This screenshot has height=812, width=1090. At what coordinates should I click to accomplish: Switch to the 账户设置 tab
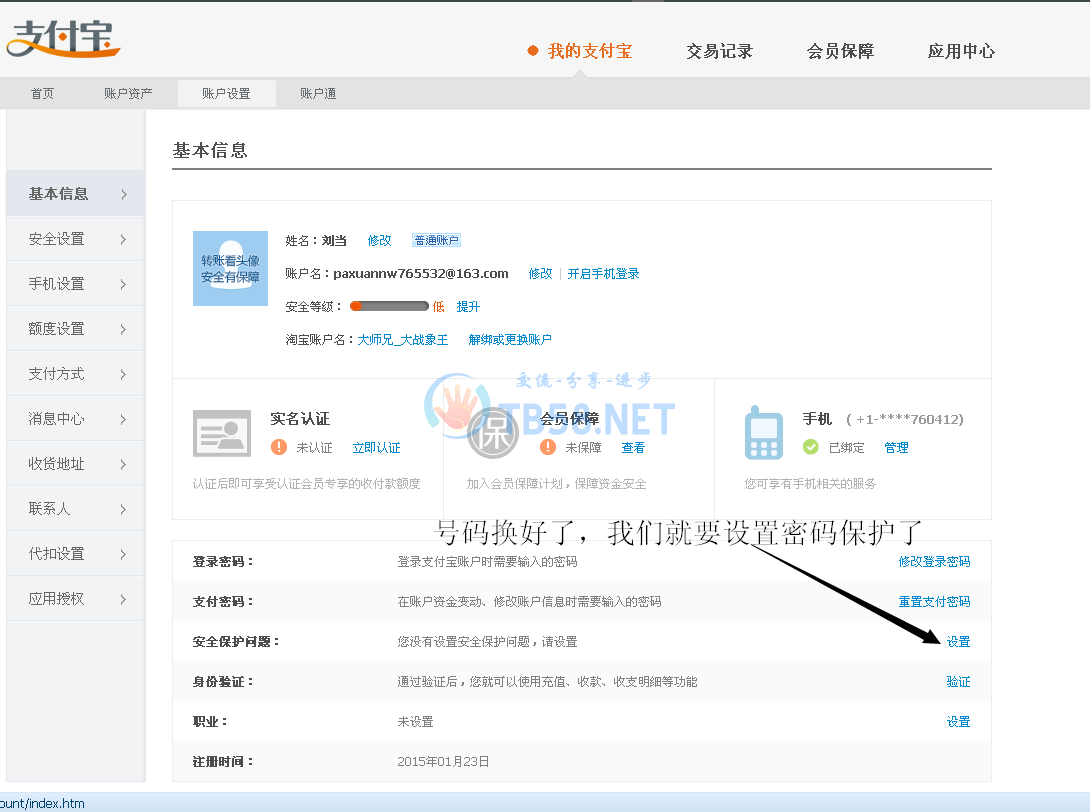coord(227,93)
